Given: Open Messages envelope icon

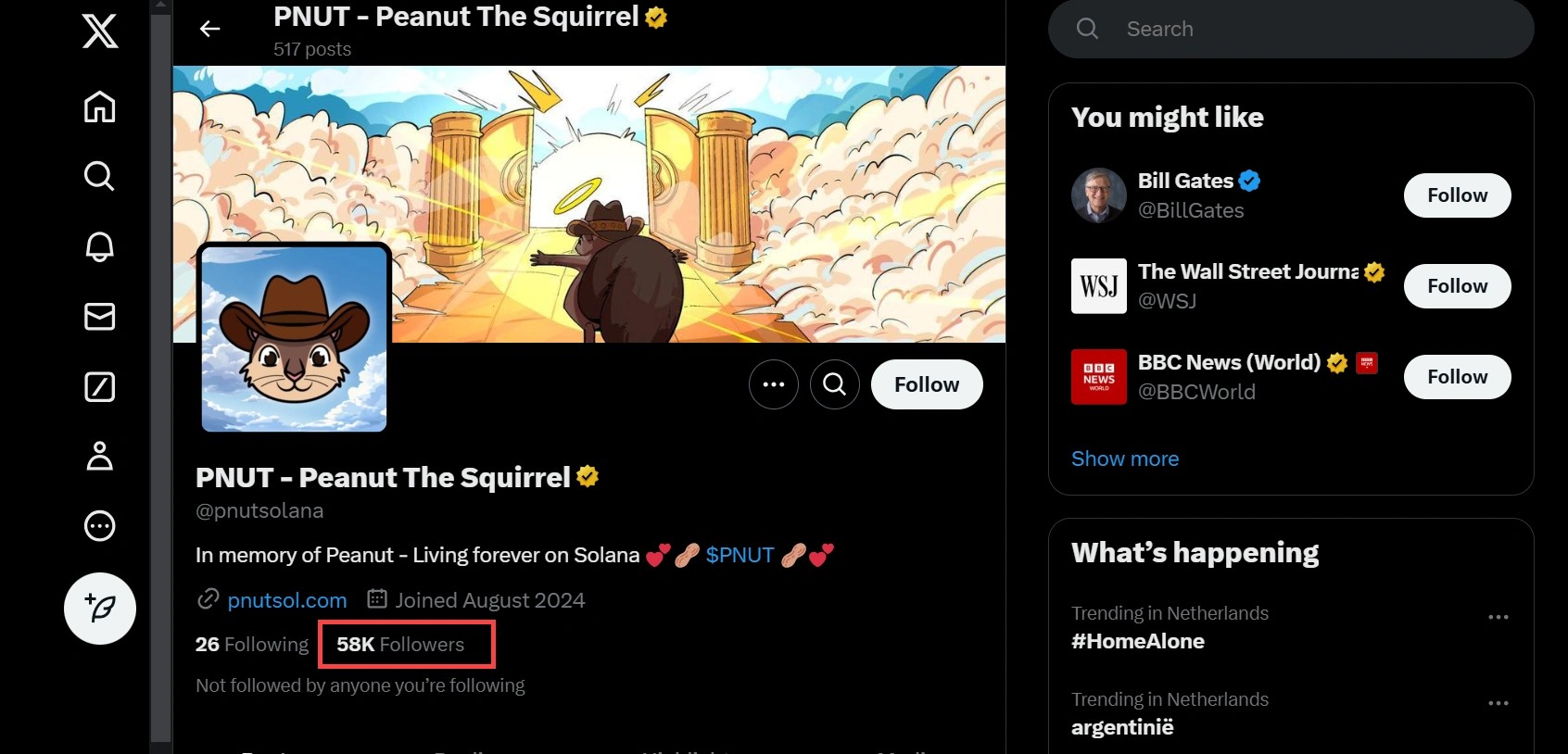Looking at the screenshot, I should pyautogui.click(x=100, y=317).
